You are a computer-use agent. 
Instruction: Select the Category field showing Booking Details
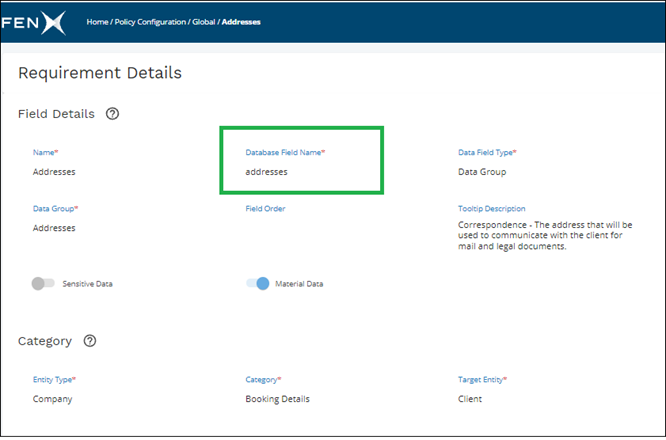point(279,399)
